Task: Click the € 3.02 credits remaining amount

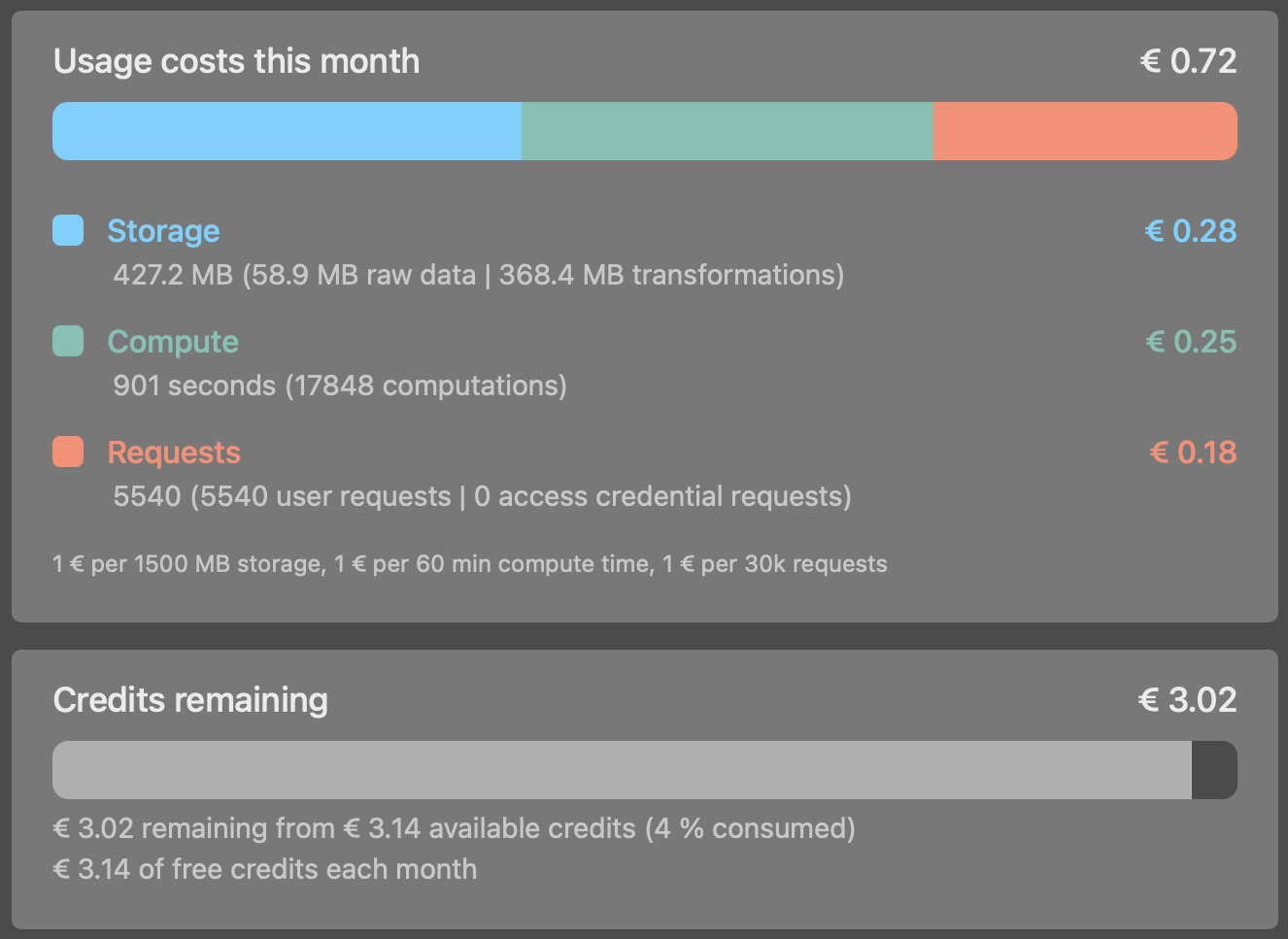Action: coord(1188,699)
